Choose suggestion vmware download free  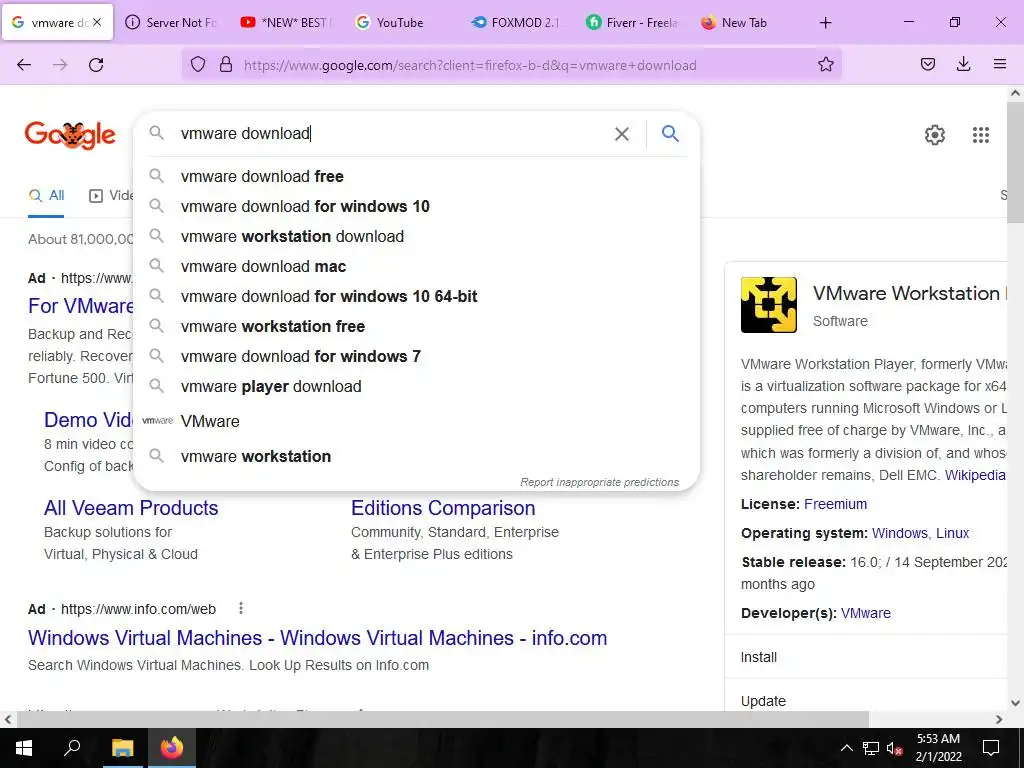(x=416, y=176)
